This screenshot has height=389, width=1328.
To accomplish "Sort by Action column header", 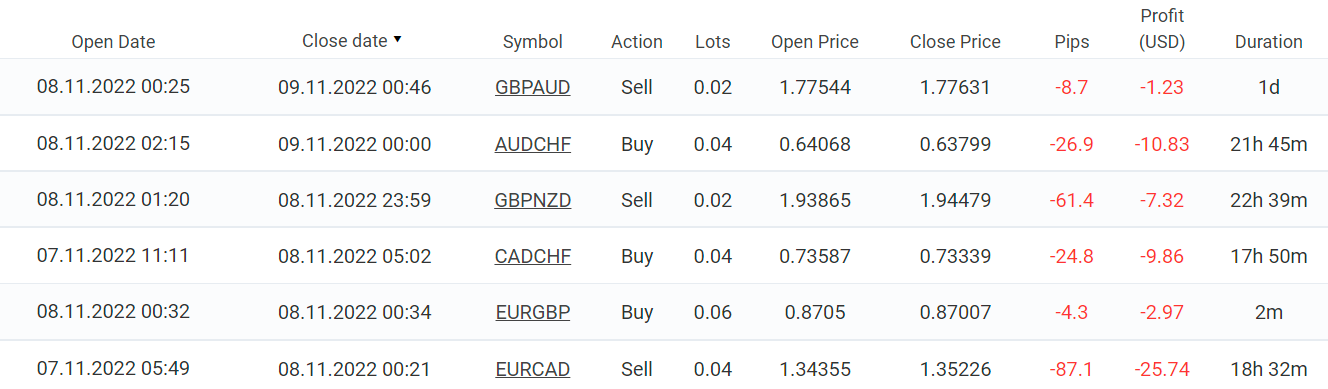I will tap(637, 42).
